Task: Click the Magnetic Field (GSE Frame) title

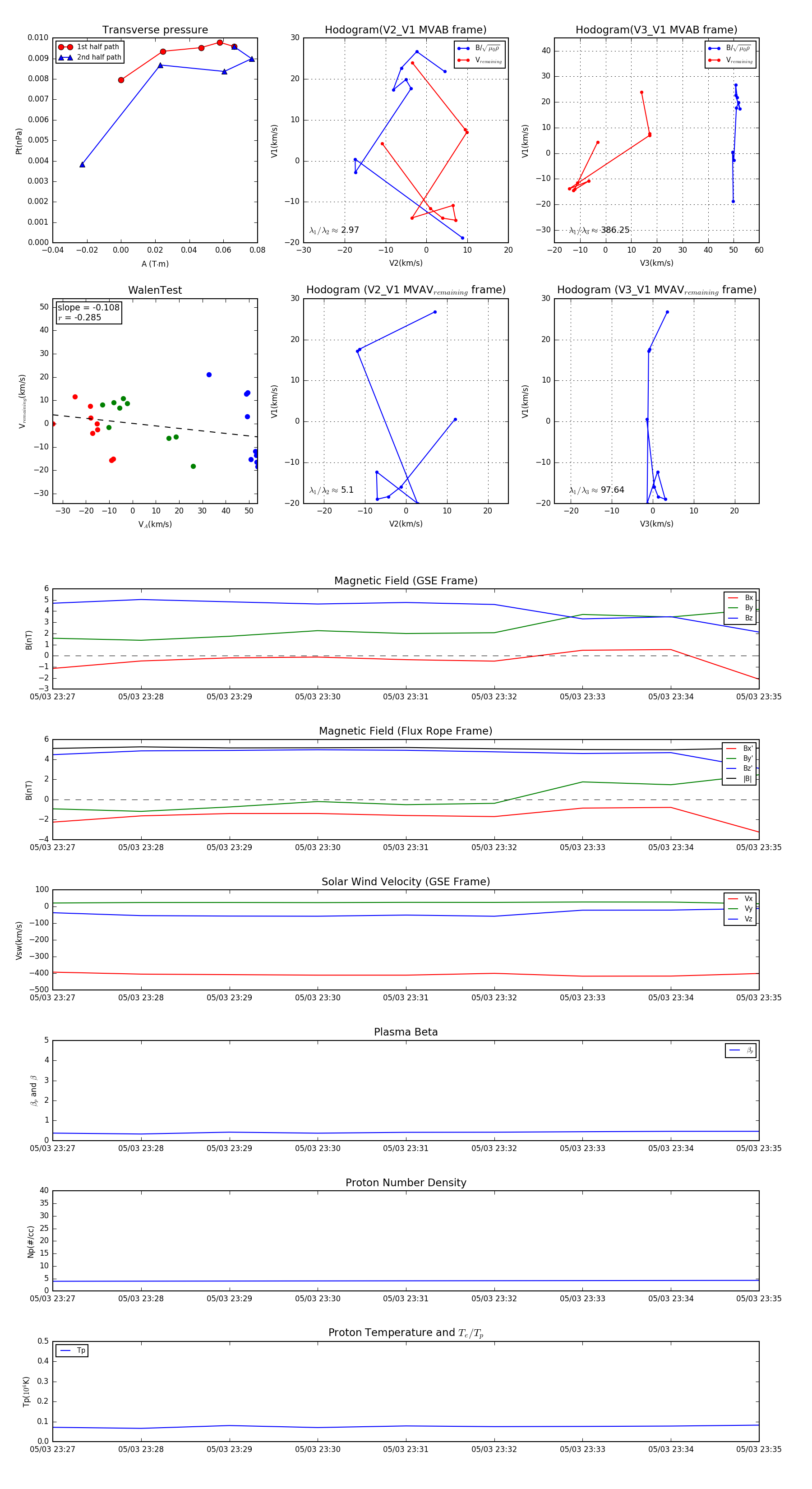Action: 406,581
